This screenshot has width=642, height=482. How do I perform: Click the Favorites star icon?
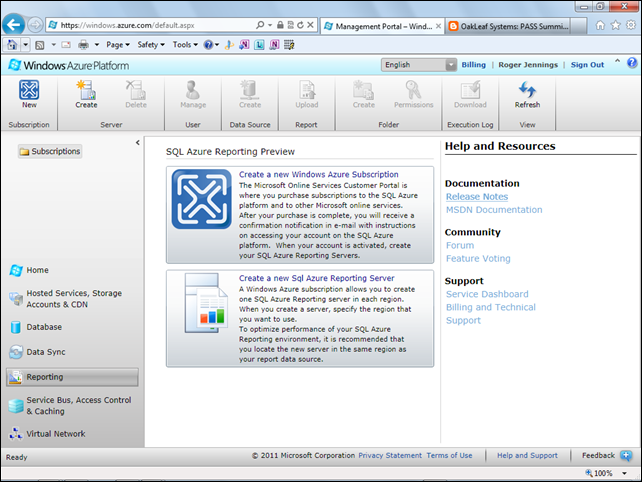tap(615, 25)
